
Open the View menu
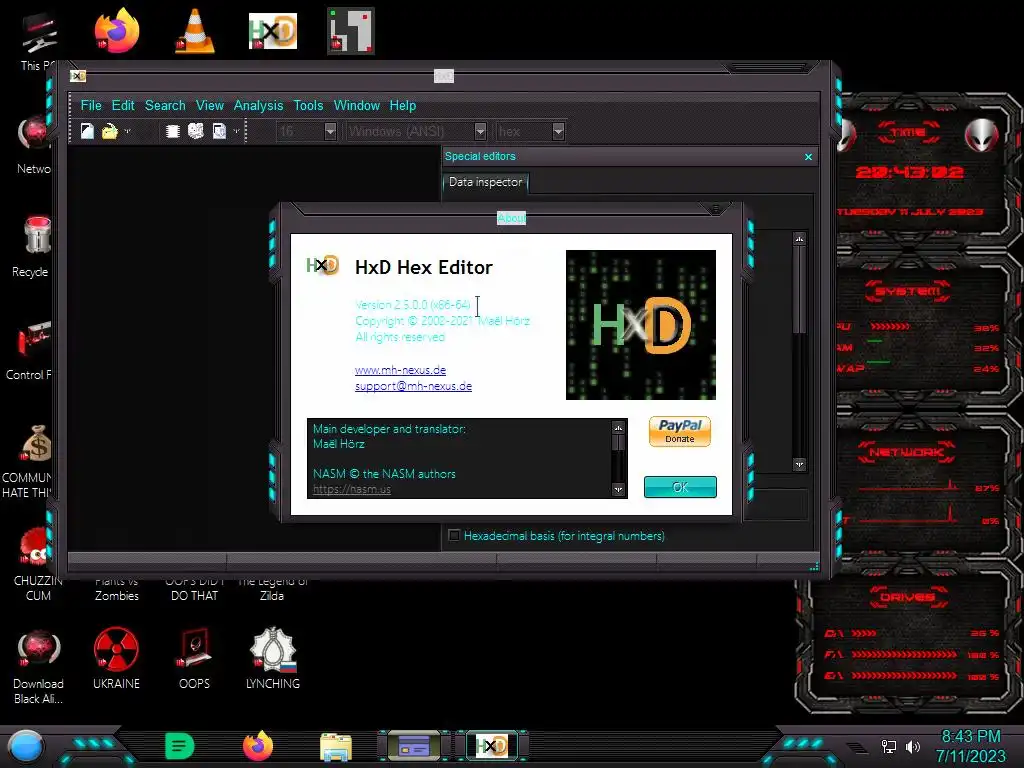coord(210,105)
